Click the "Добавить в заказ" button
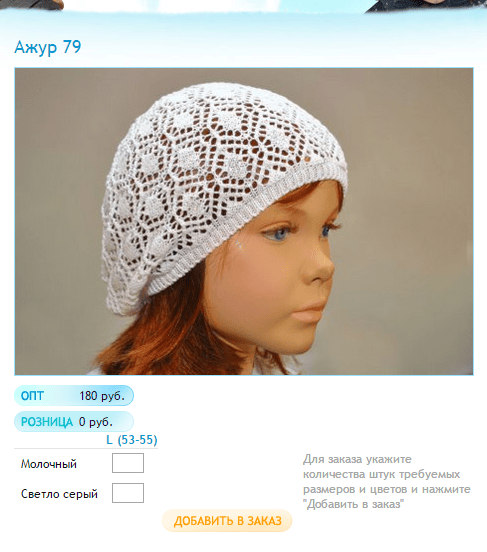This screenshot has height=552, width=487. point(227,521)
